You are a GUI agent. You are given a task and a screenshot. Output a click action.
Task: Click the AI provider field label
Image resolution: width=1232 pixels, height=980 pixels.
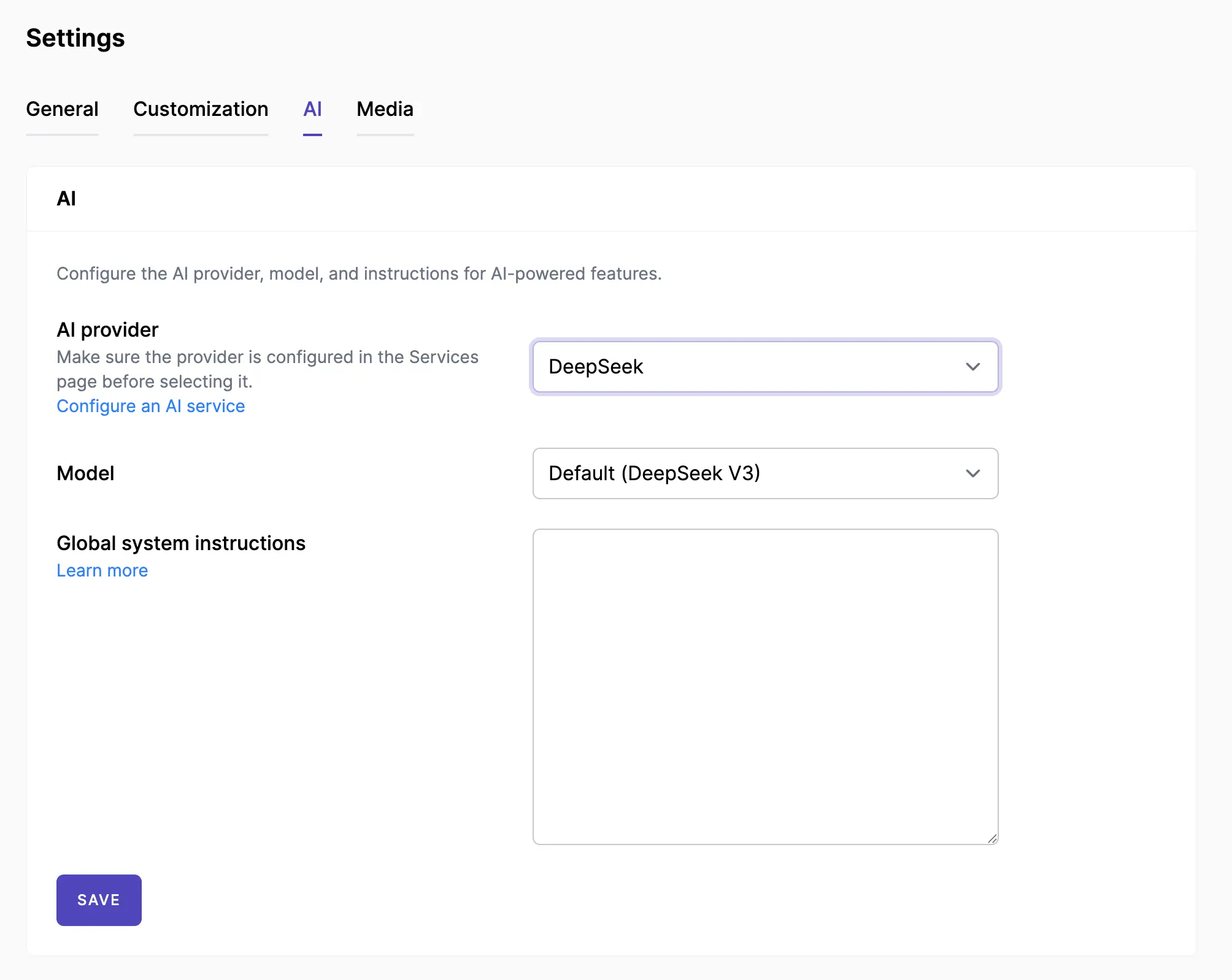[x=107, y=330]
